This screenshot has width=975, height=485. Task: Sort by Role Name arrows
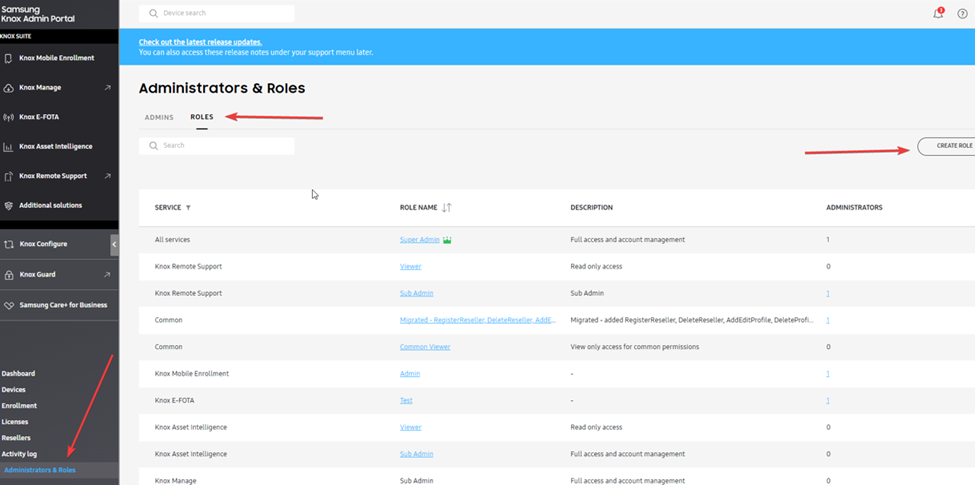[446, 208]
